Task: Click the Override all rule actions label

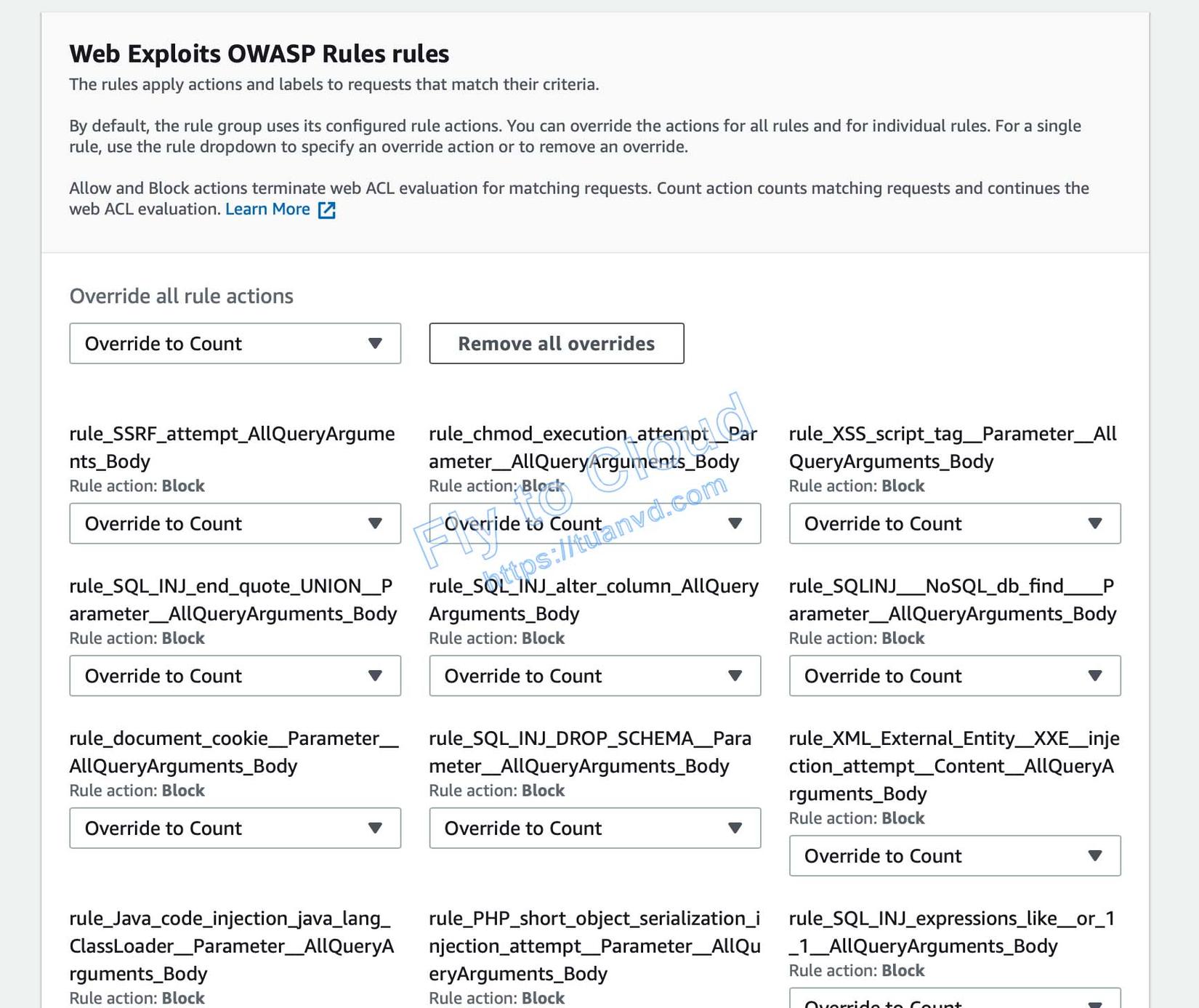Action: [x=181, y=296]
